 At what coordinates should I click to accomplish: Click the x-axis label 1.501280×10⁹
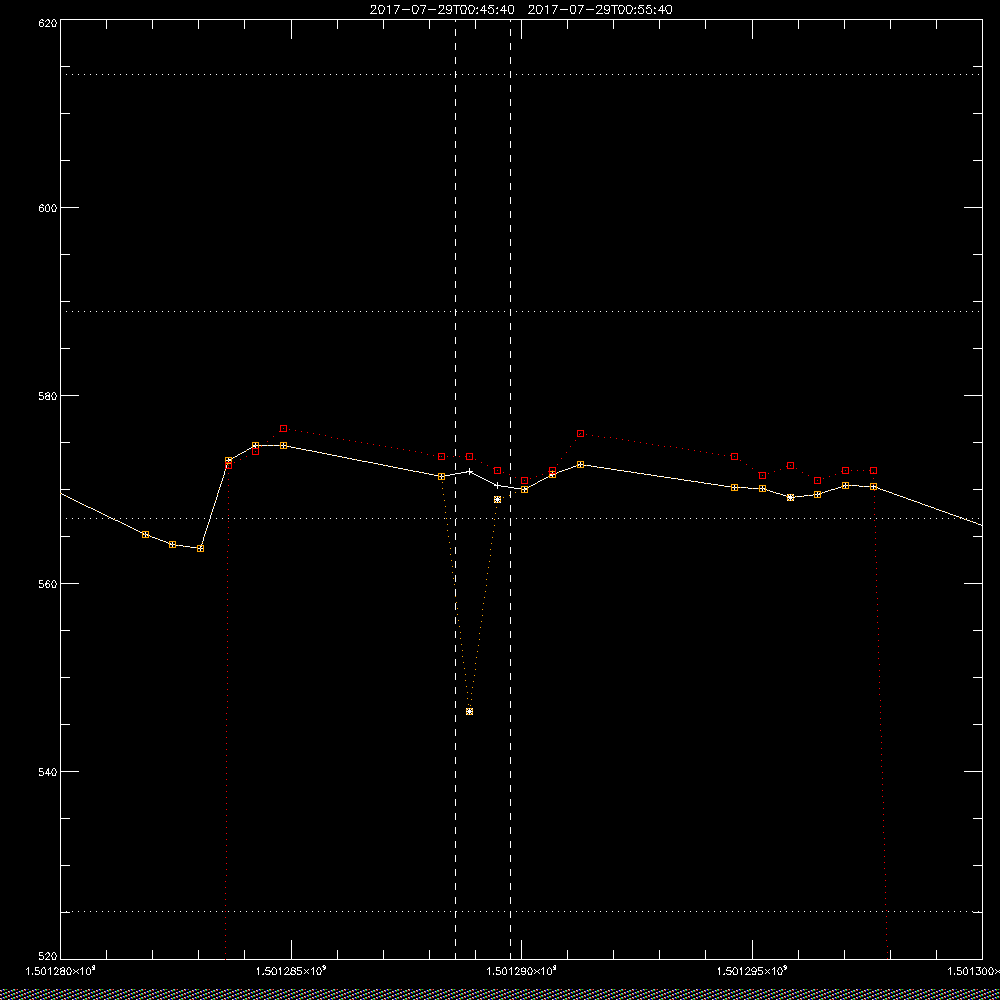tap(61, 971)
